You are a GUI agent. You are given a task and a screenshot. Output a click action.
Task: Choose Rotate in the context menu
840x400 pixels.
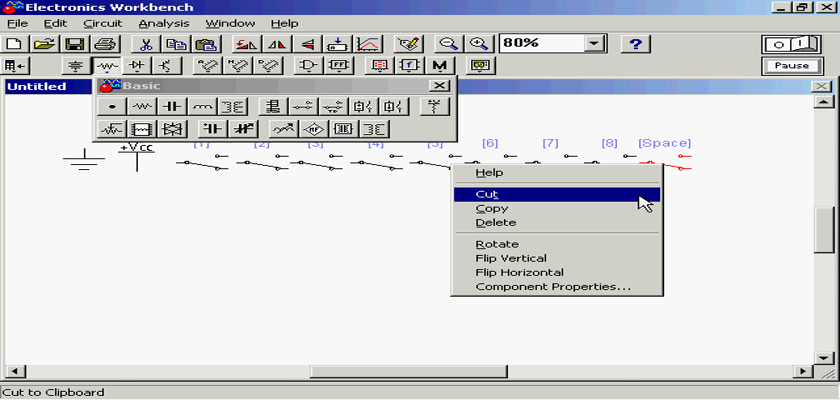(557, 244)
